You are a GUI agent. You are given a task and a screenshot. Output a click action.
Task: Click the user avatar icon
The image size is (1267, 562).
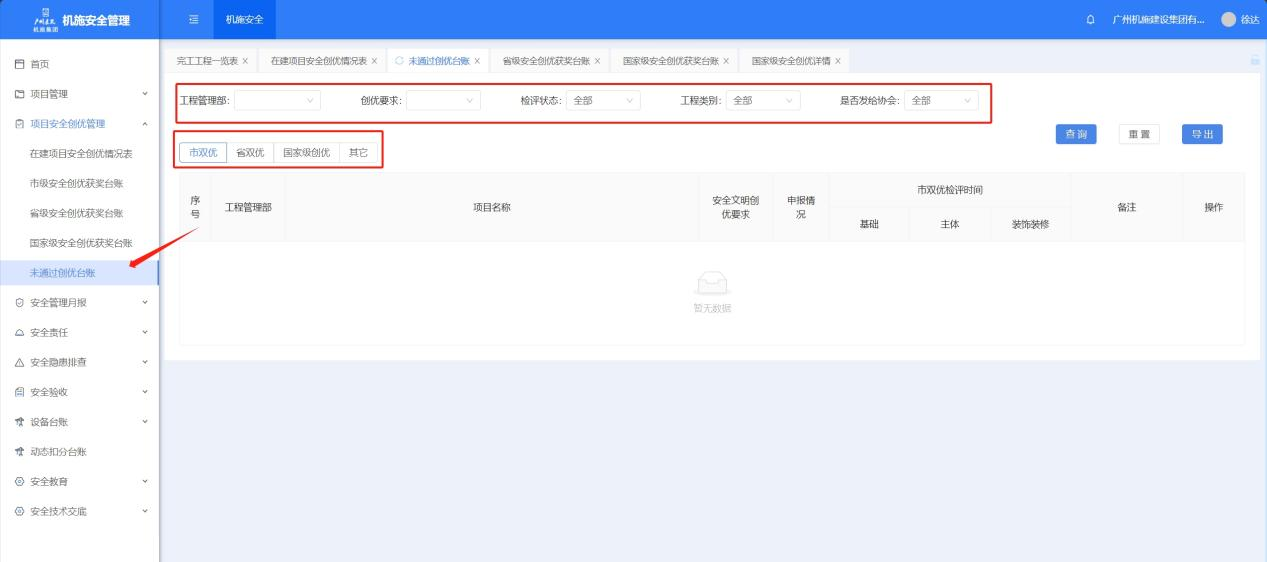[x=1228, y=20]
